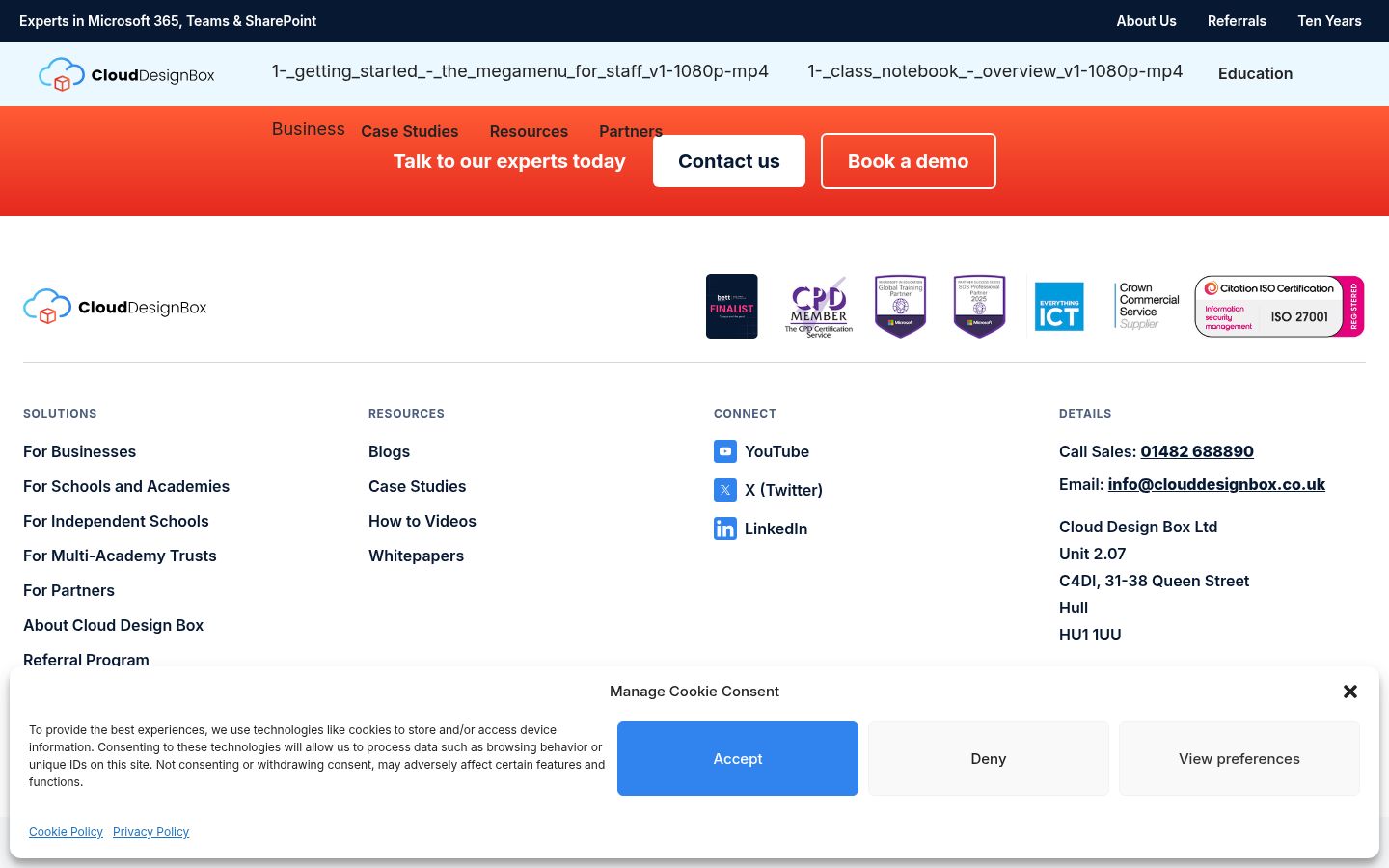Open About Cloud Design Box link
The image size is (1389, 868).
click(113, 625)
